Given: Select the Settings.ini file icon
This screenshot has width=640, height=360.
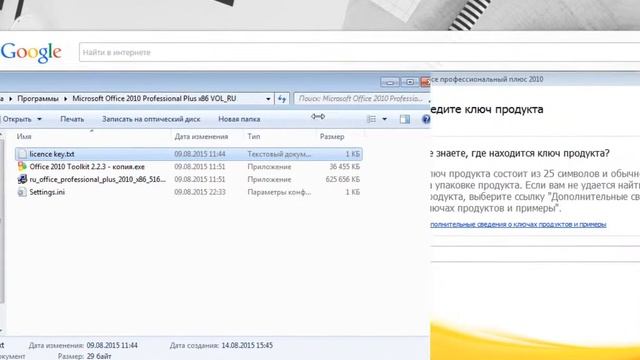Looking at the screenshot, I should click(22, 192).
